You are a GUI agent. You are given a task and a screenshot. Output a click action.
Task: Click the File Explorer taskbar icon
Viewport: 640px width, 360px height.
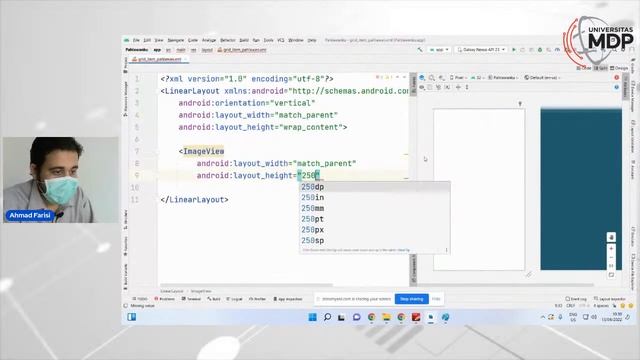pyautogui.click(x=386, y=317)
